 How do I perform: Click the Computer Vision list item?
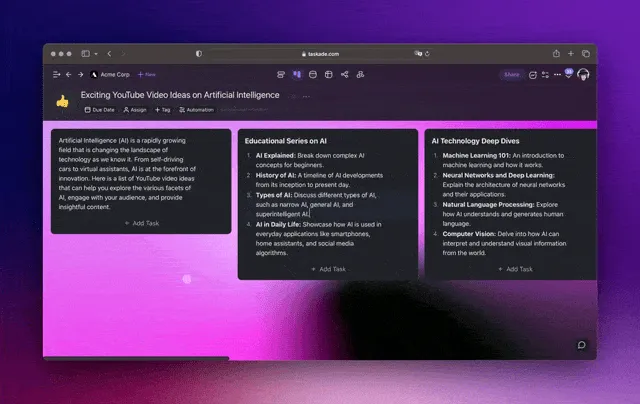tap(504, 244)
